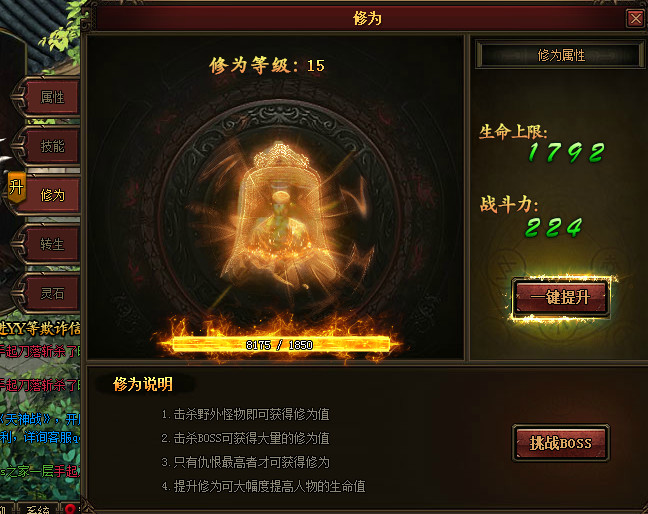Click the flaming cultivation progress bar
This screenshot has width=648, height=514.
pyautogui.click(x=280, y=345)
